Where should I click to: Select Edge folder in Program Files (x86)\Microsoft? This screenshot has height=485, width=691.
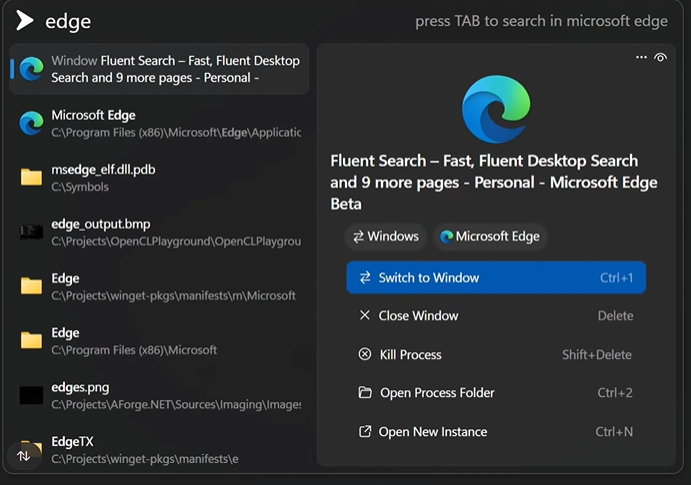pyautogui.click(x=159, y=341)
